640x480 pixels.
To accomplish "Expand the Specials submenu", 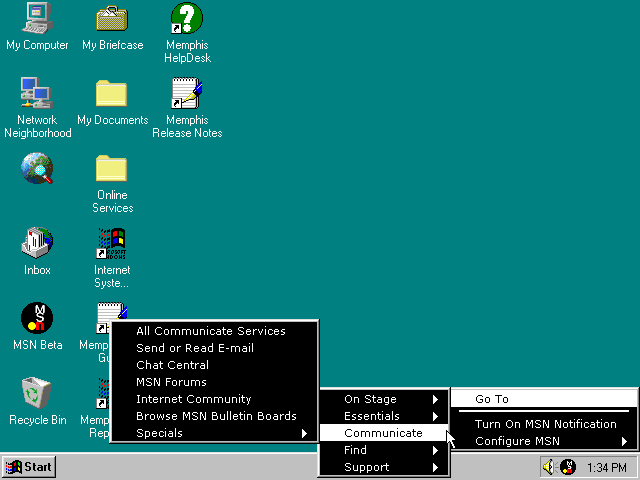I will (x=215, y=433).
